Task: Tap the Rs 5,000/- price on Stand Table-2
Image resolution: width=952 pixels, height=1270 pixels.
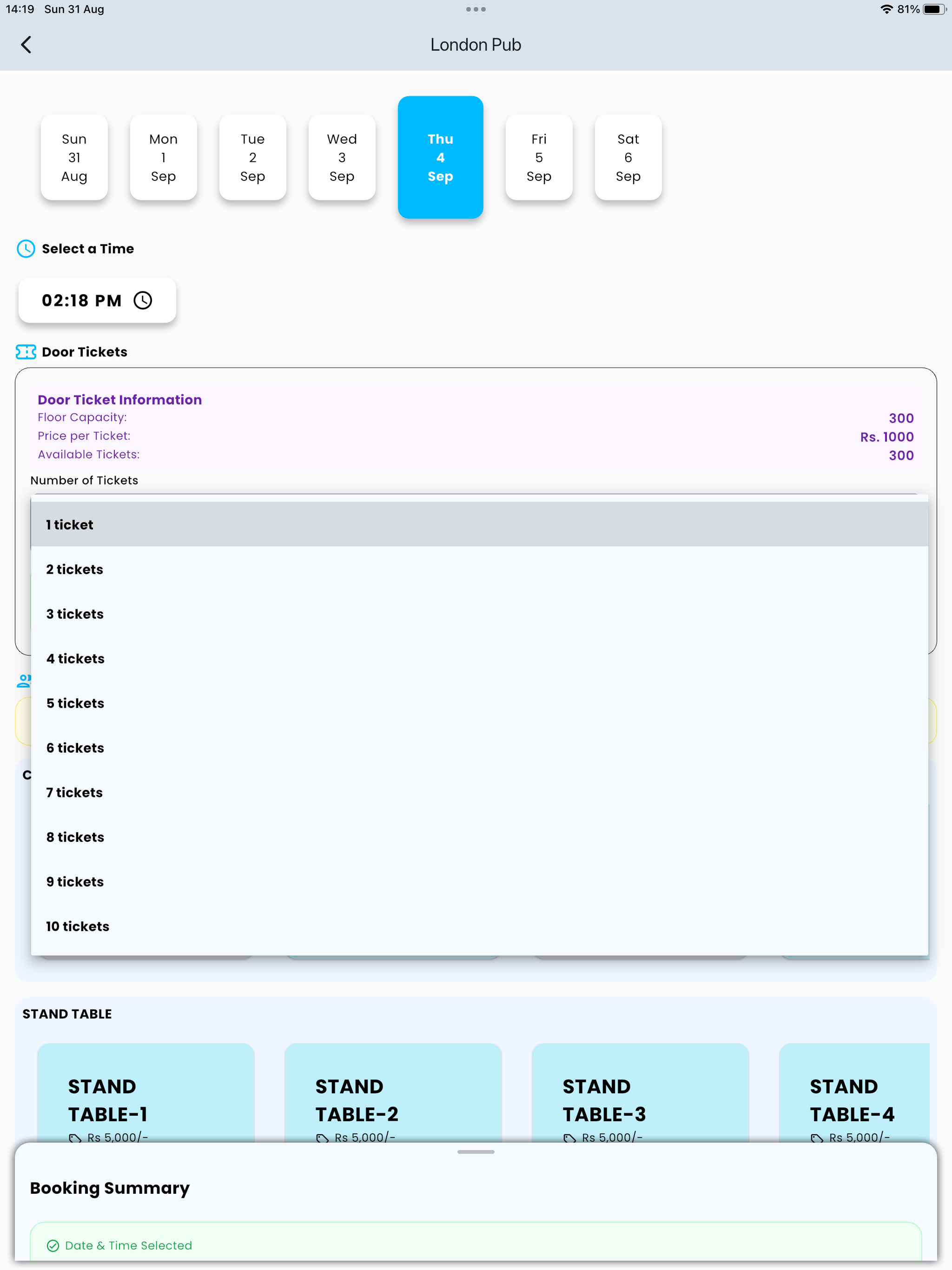Action: [364, 1138]
